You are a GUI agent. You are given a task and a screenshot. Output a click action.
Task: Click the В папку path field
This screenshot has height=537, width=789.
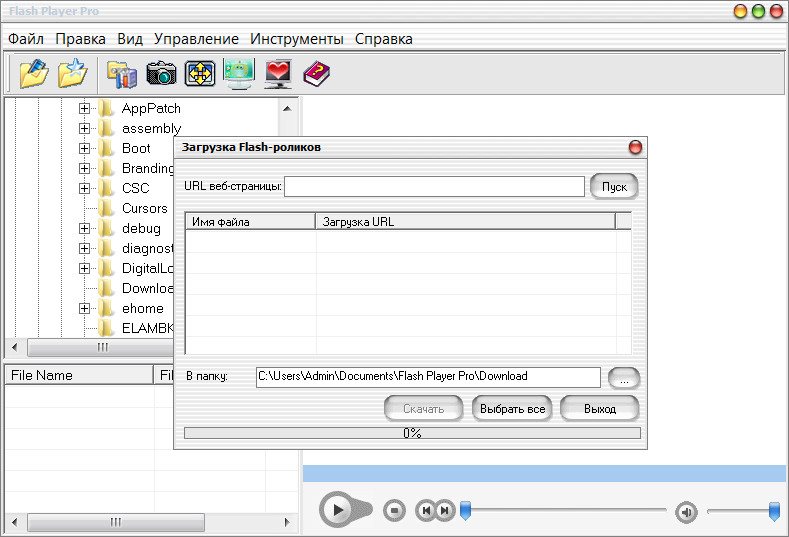click(428, 377)
